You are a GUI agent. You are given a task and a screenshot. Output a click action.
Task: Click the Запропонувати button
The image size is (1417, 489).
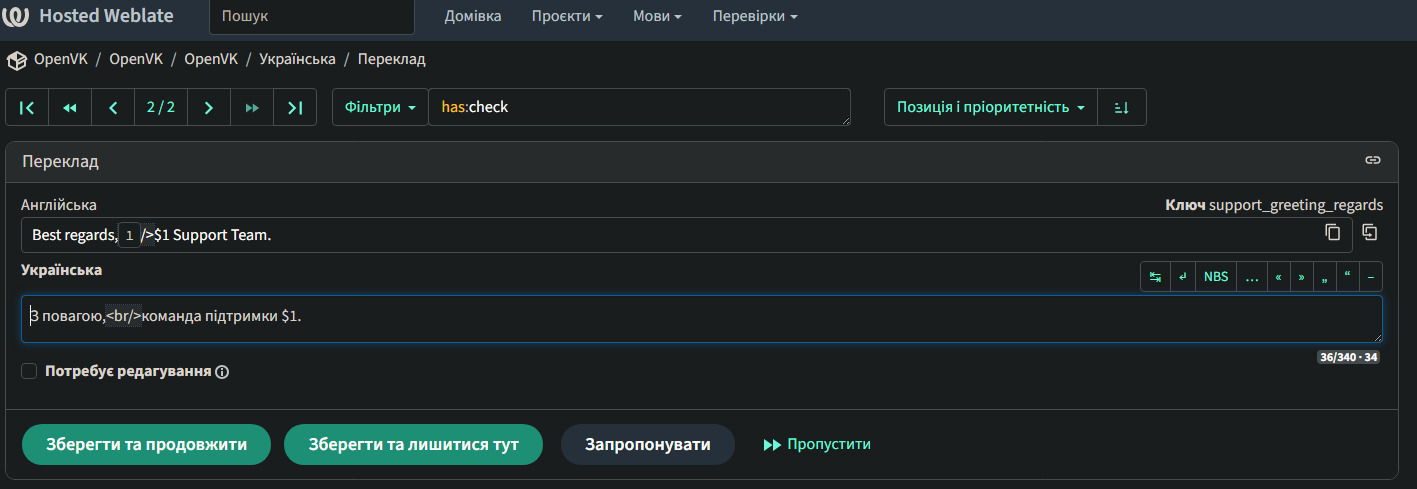pyautogui.click(x=648, y=444)
